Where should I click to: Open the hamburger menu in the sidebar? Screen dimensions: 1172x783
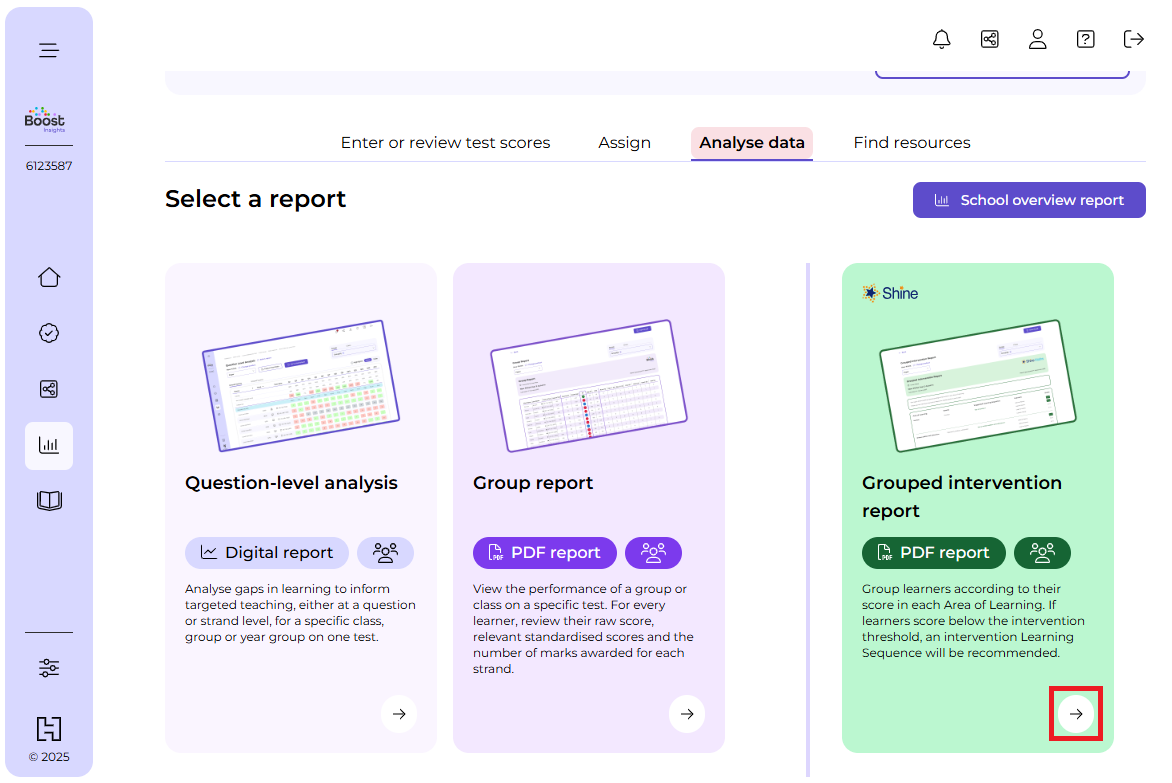pyautogui.click(x=49, y=50)
